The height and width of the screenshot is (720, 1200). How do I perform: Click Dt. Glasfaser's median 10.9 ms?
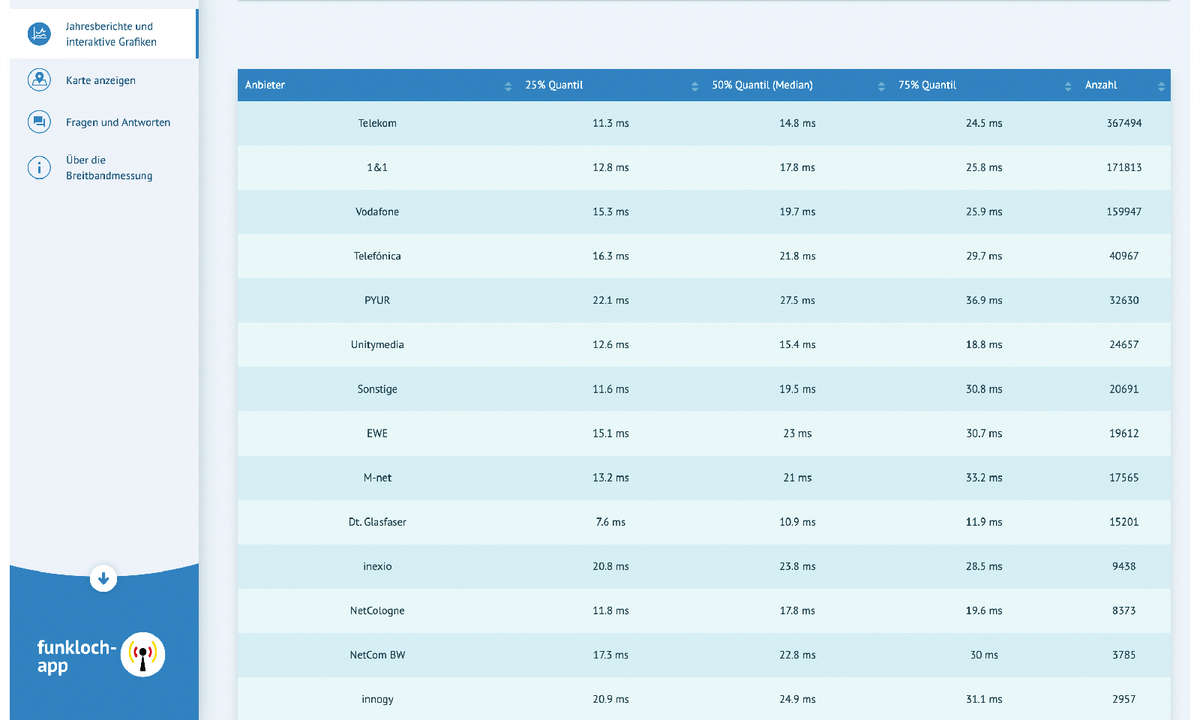pyautogui.click(x=797, y=522)
